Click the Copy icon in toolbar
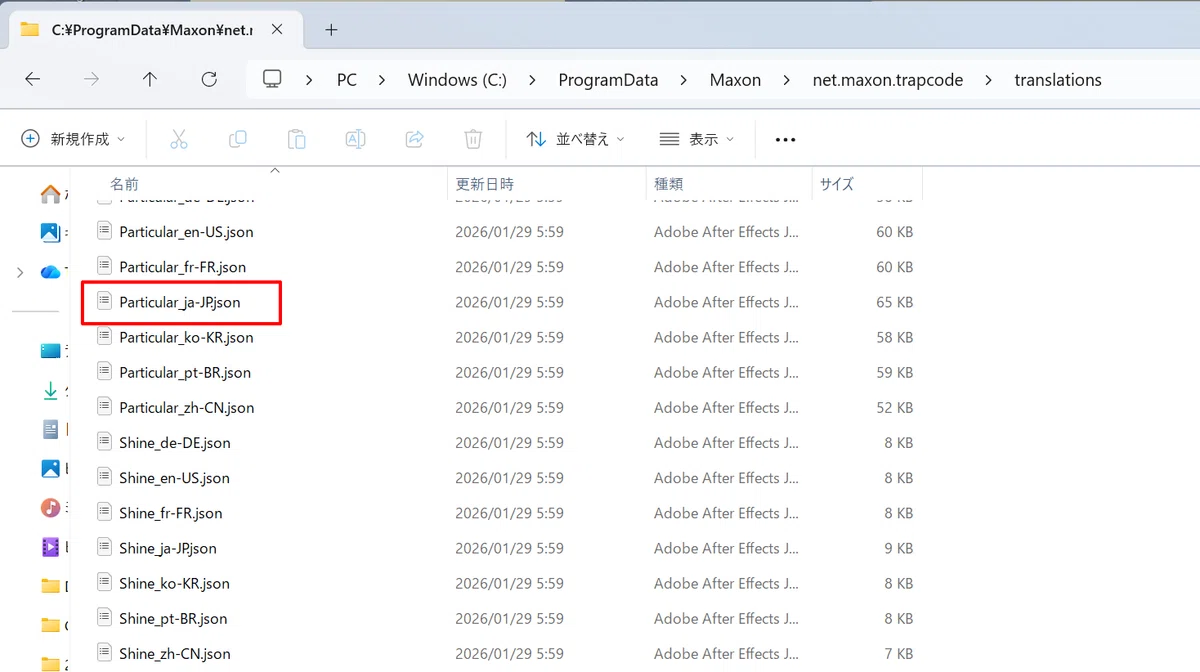This screenshot has width=1200, height=672. click(x=237, y=139)
